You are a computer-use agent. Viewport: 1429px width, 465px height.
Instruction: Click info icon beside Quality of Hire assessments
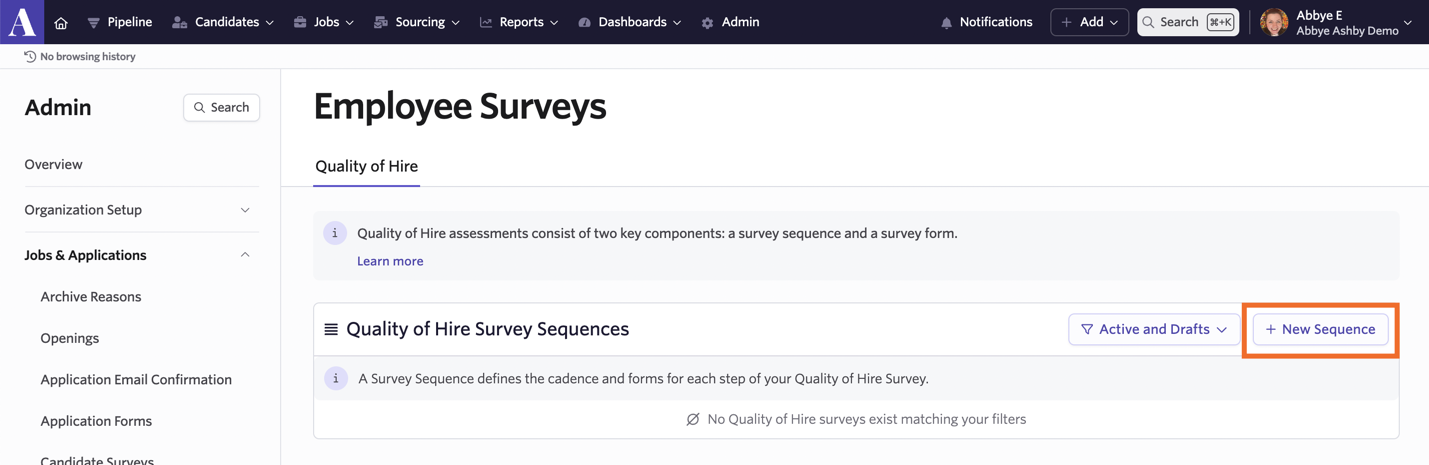(x=335, y=233)
